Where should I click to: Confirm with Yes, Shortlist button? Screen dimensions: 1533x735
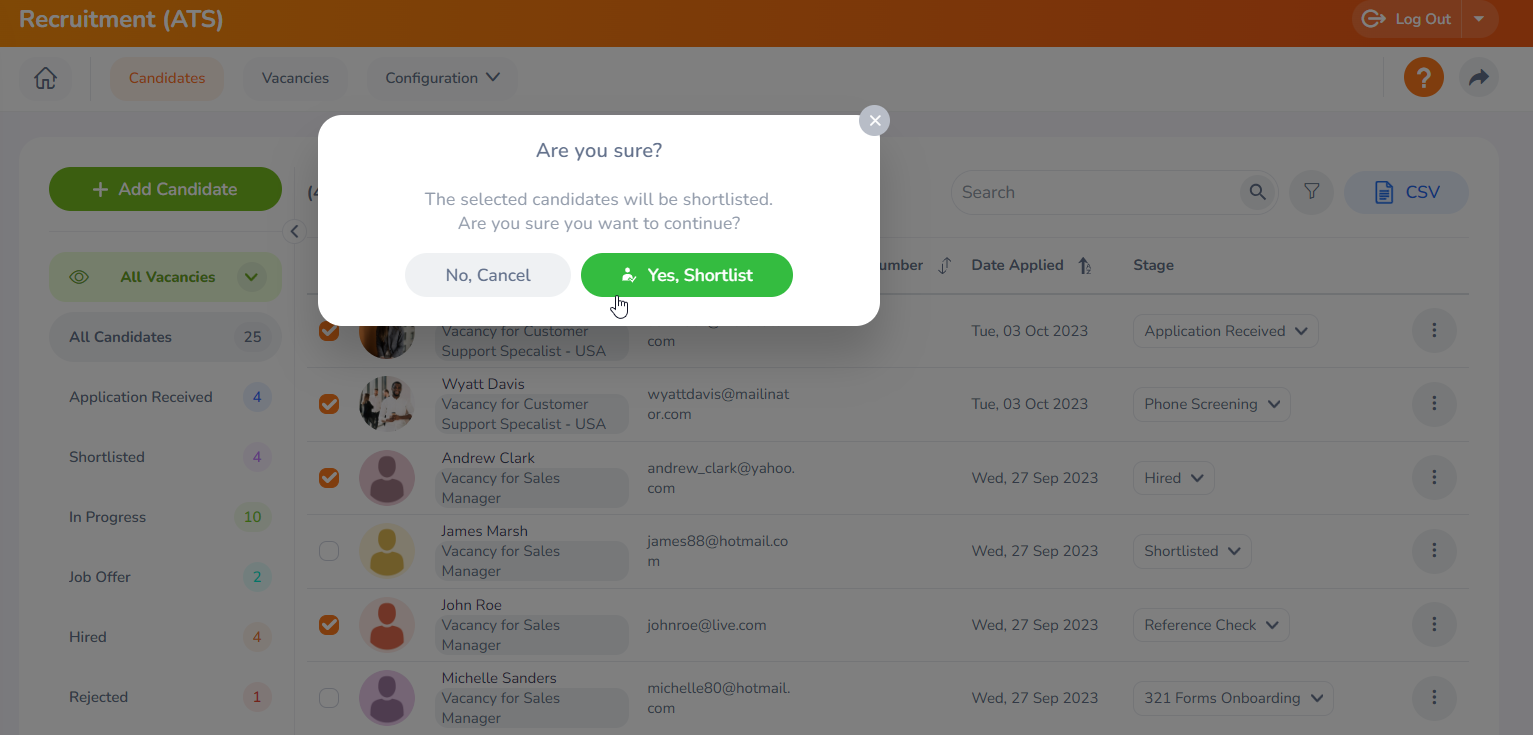pyautogui.click(x=686, y=275)
